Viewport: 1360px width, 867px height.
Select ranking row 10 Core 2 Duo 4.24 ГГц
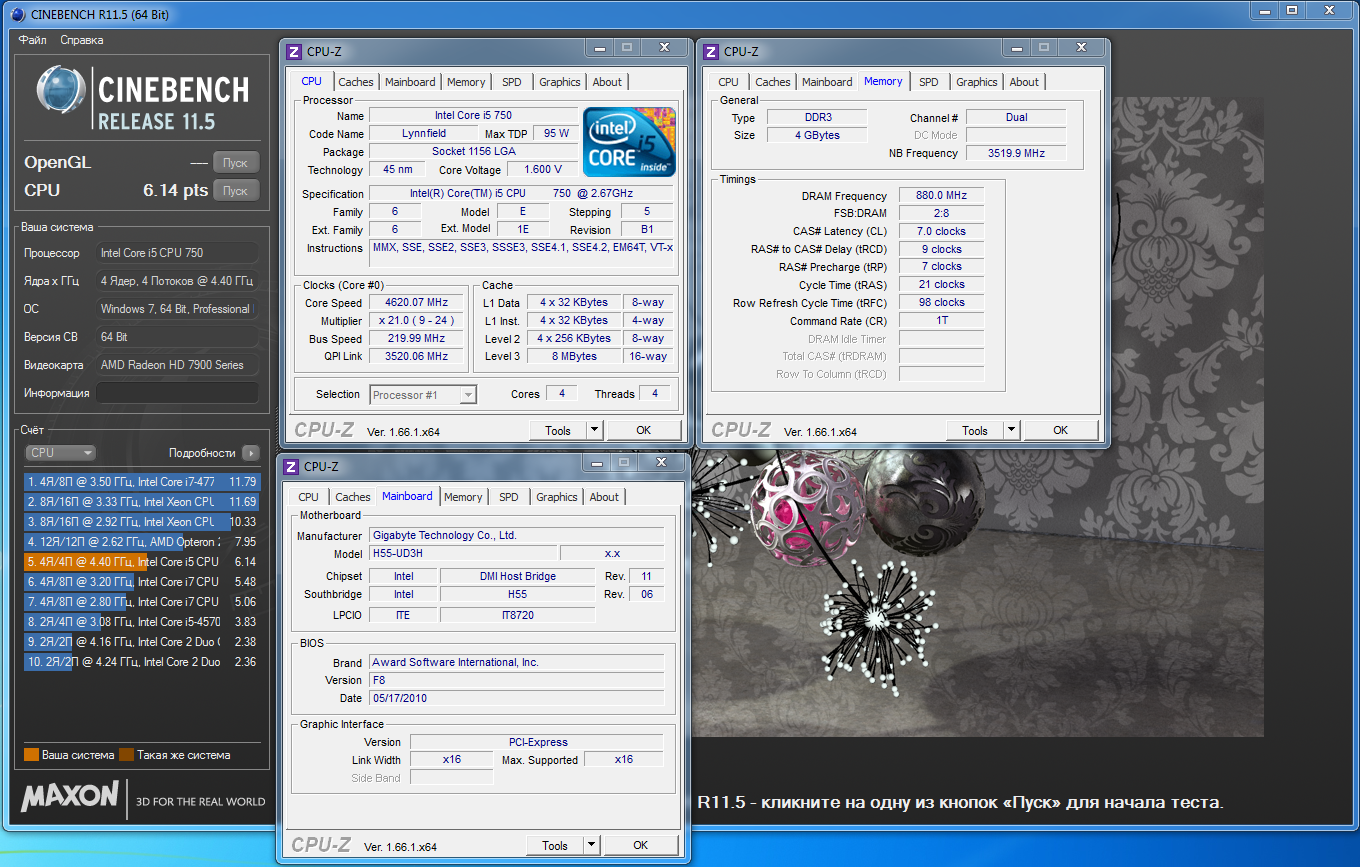pos(142,662)
